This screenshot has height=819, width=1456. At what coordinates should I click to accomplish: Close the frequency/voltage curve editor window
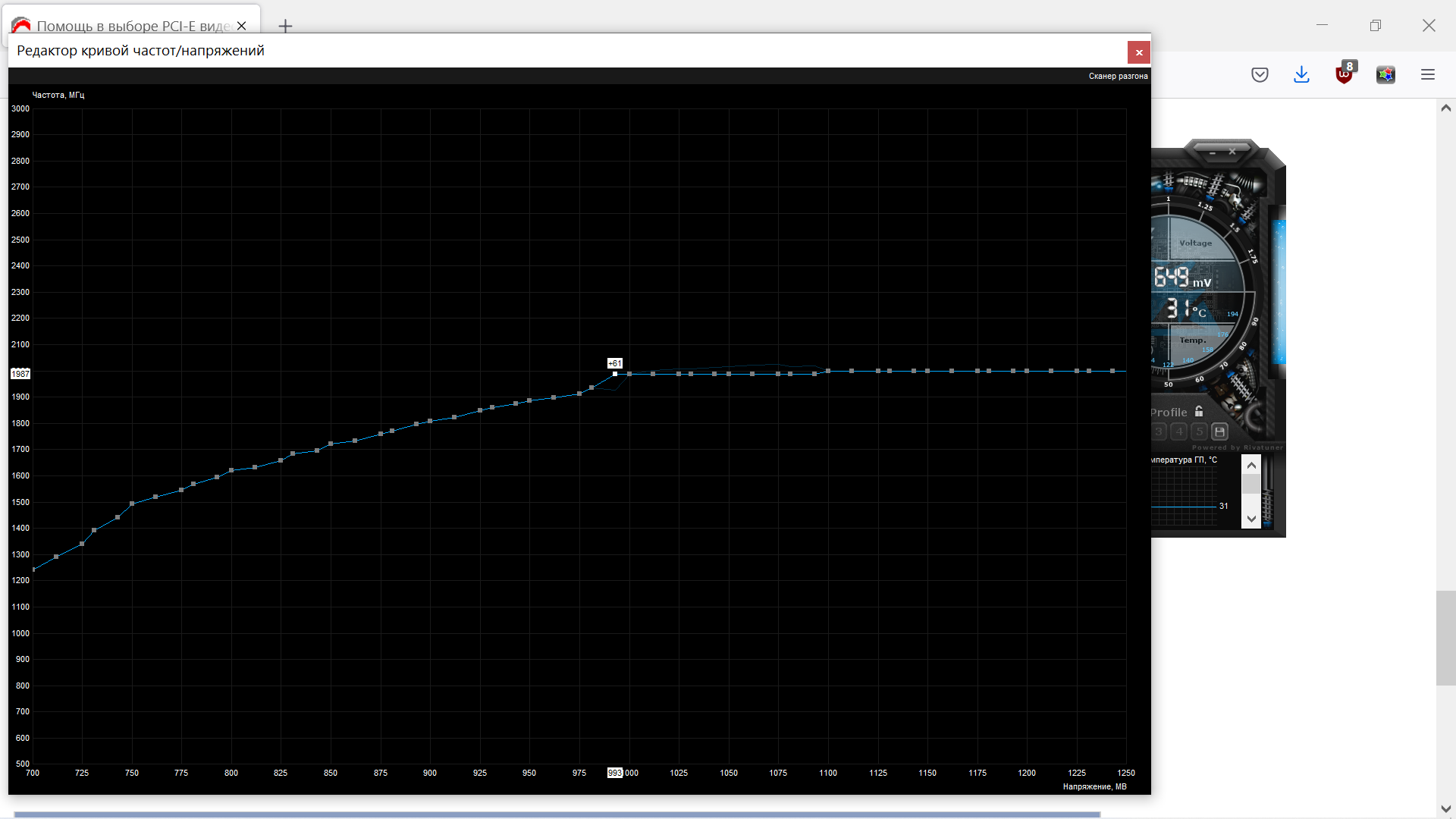(x=1138, y=52)
